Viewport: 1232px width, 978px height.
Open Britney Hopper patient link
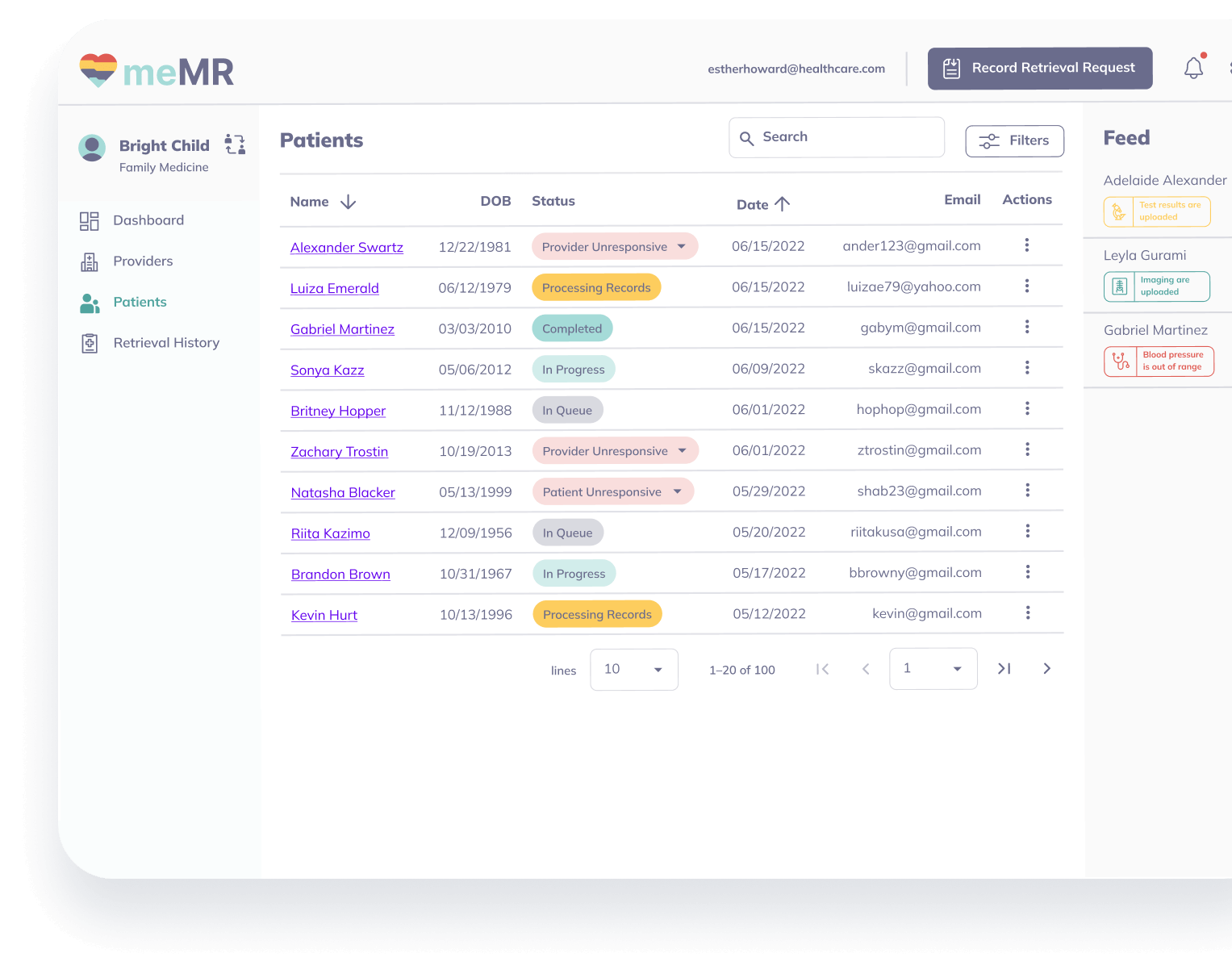338,411
